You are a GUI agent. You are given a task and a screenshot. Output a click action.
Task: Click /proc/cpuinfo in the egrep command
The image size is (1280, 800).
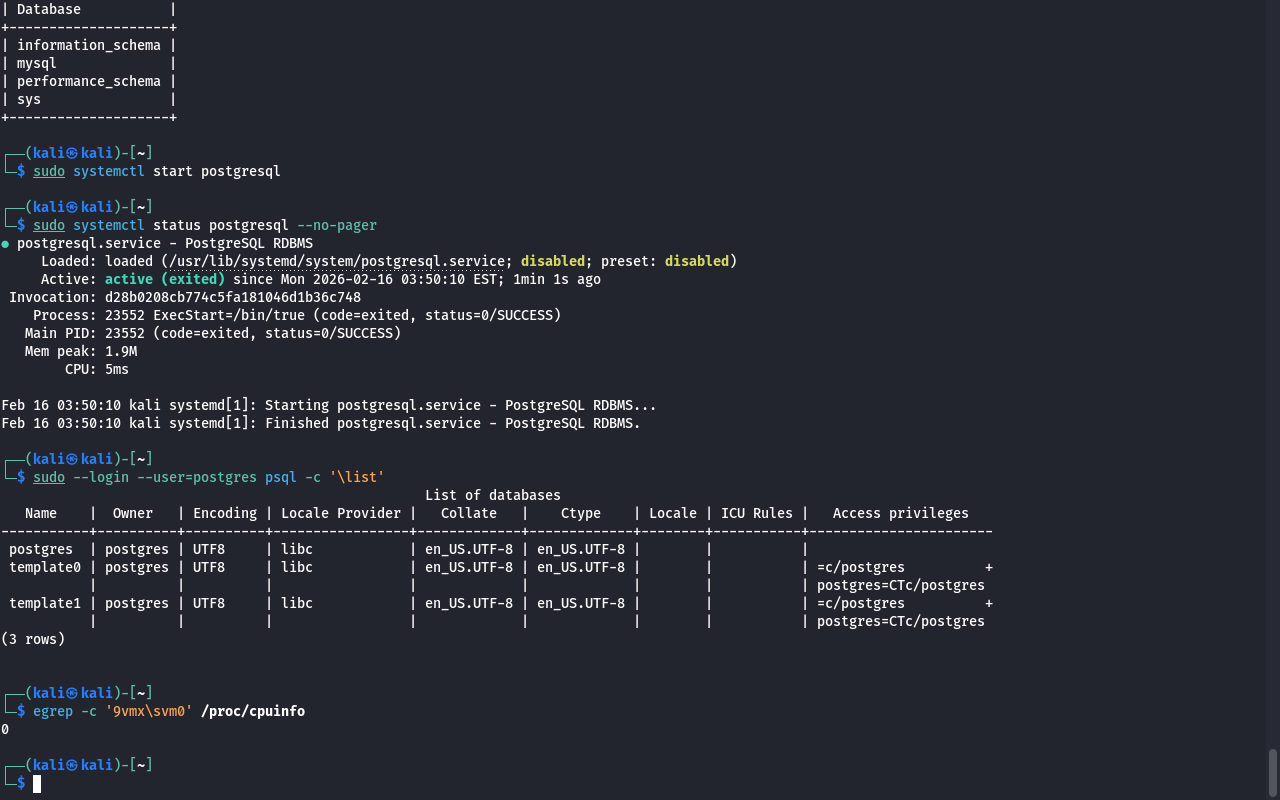pos(253,711)
